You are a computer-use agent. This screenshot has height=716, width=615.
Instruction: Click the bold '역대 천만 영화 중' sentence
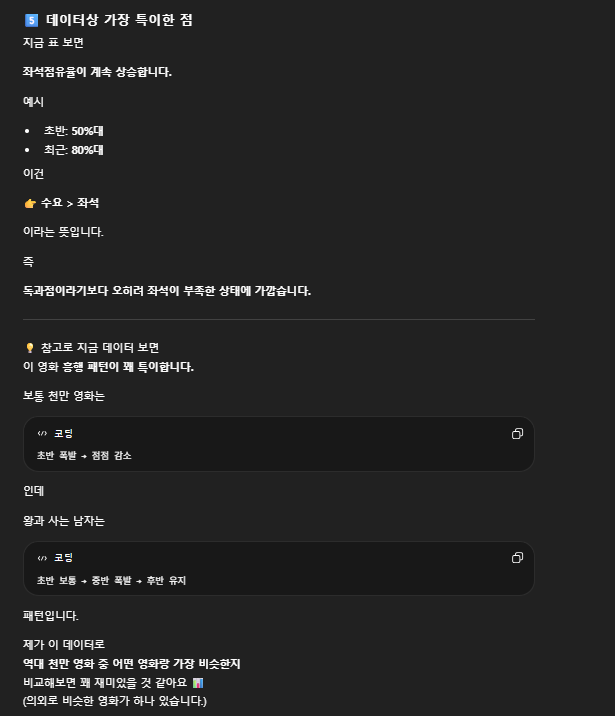click(132, 663)
